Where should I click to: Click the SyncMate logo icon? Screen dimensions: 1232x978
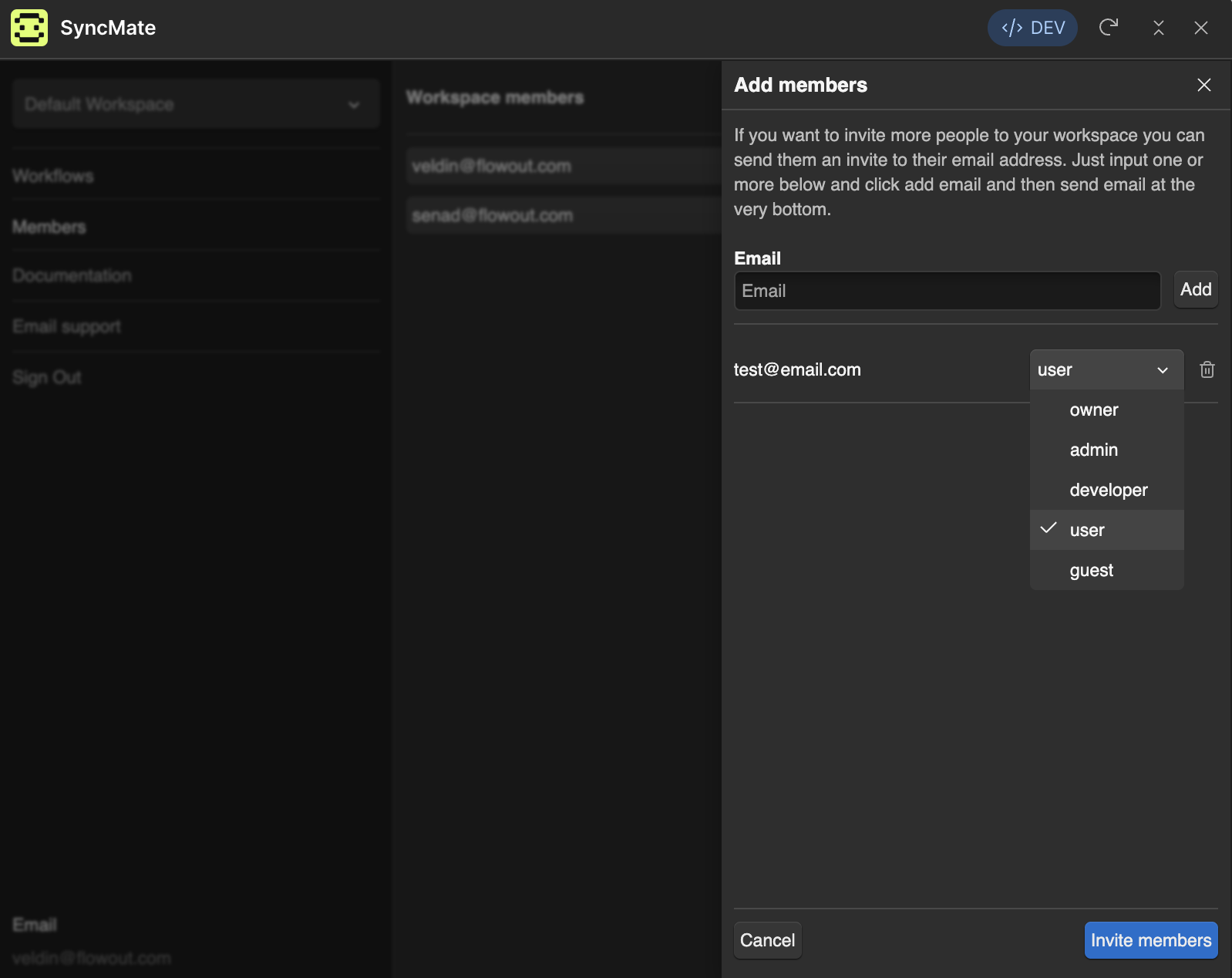tap(29, 28)
